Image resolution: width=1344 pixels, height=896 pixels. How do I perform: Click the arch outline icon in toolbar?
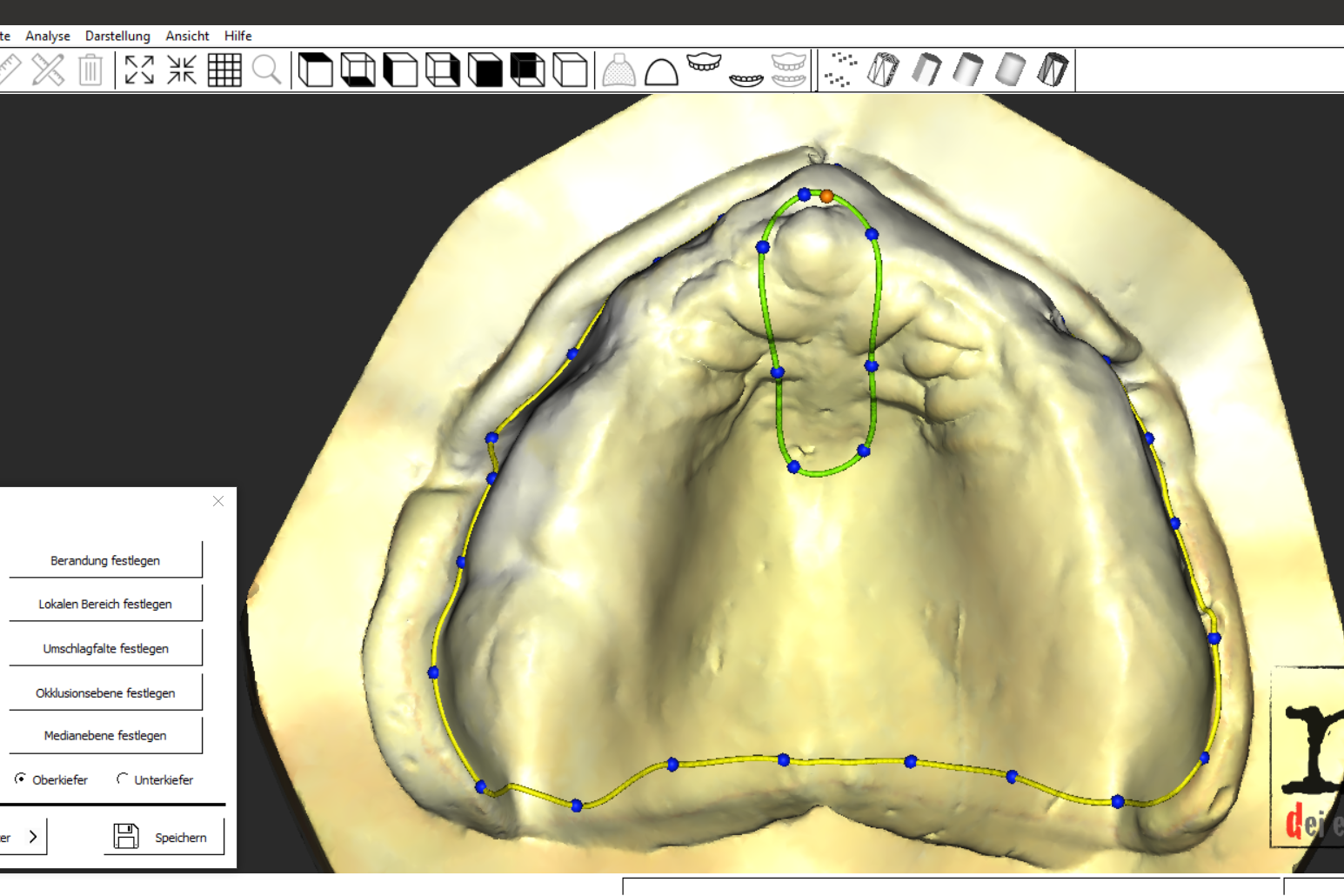[661, 70]
